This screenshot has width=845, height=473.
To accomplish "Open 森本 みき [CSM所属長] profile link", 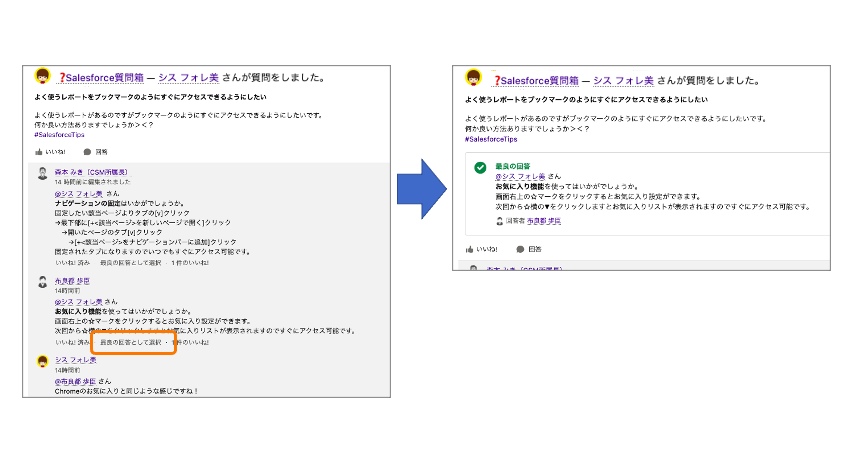I will (91, 172).
